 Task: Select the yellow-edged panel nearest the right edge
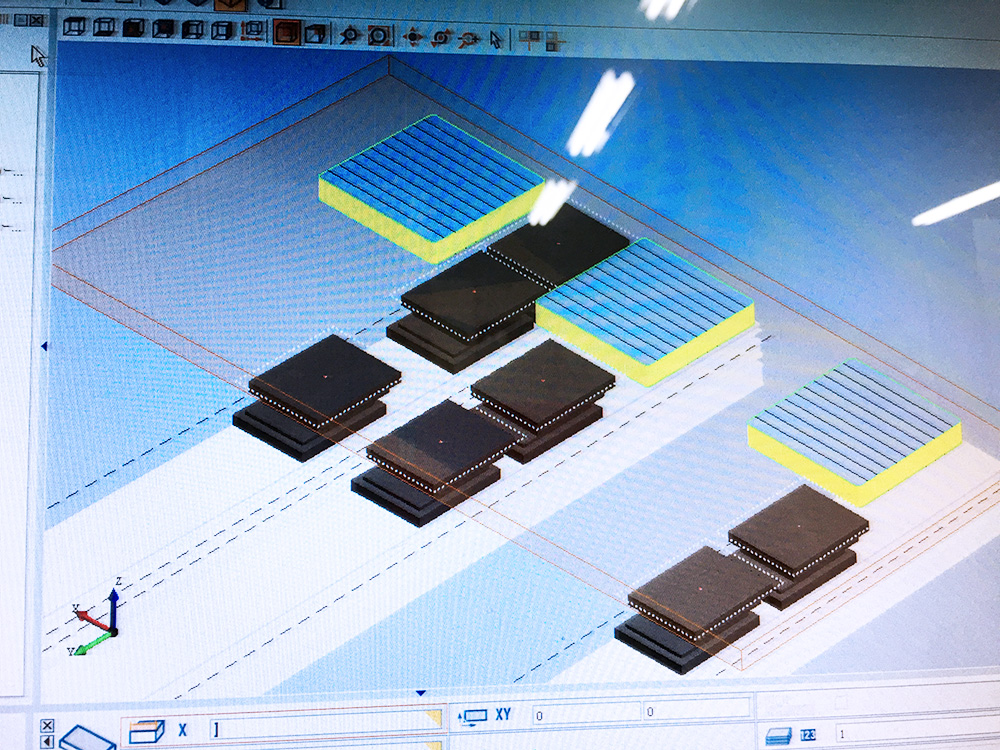coord(855,430)
